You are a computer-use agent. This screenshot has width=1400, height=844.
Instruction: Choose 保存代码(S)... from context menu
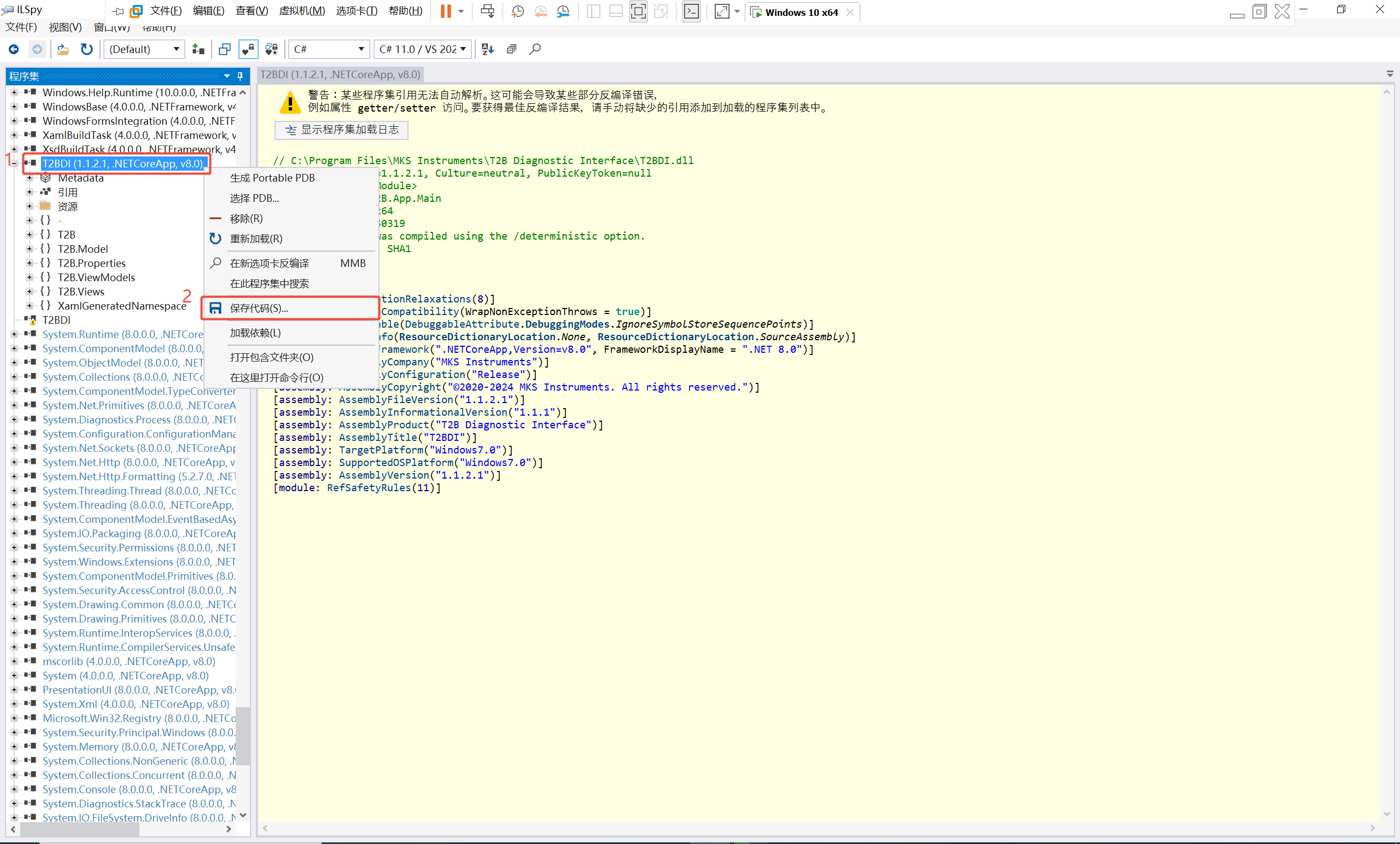coord(259,308)
